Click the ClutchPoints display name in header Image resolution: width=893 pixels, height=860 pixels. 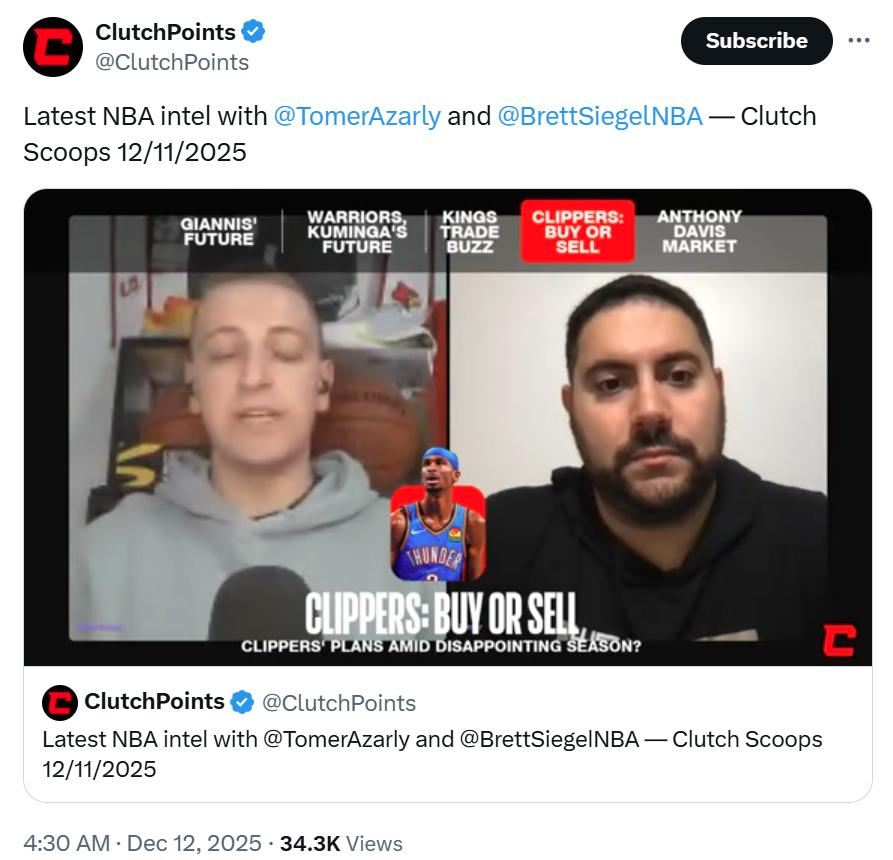(x=165, y=32)
